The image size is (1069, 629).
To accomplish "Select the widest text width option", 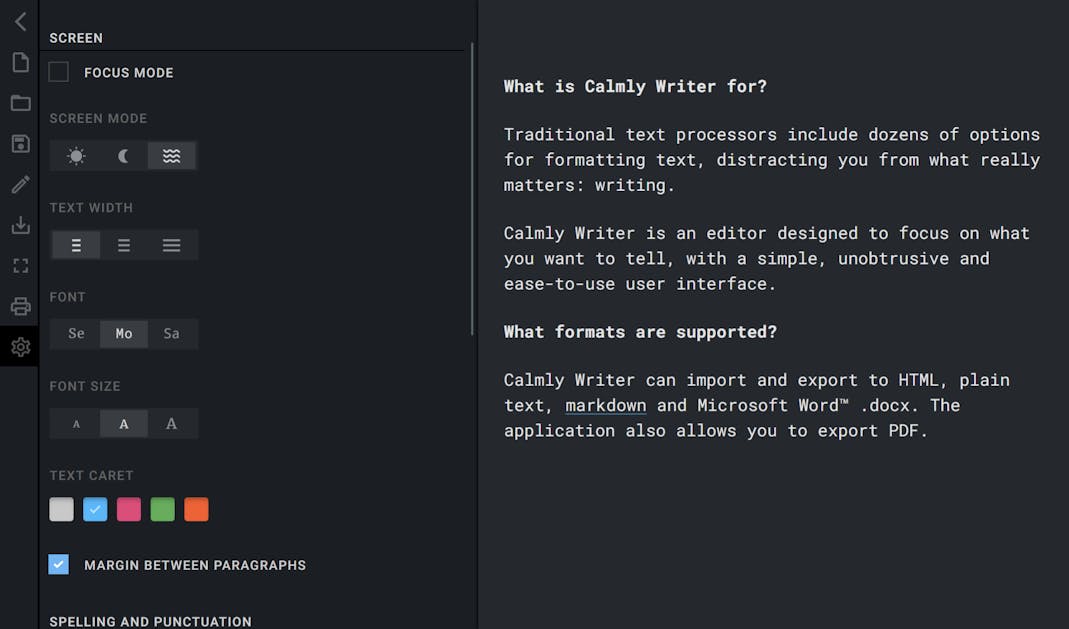I will pos(172,245).
